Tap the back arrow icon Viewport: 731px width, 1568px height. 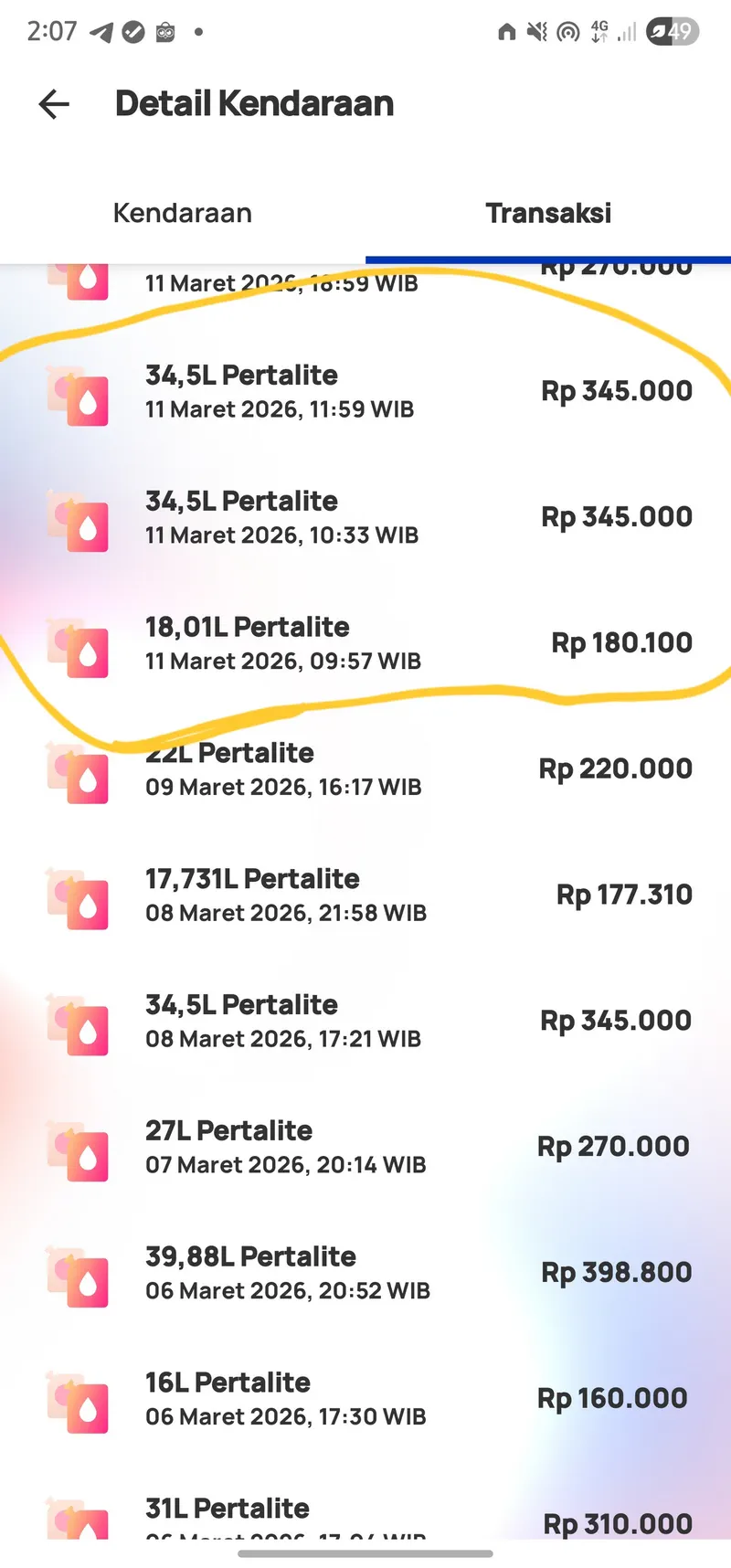[54, 104]
